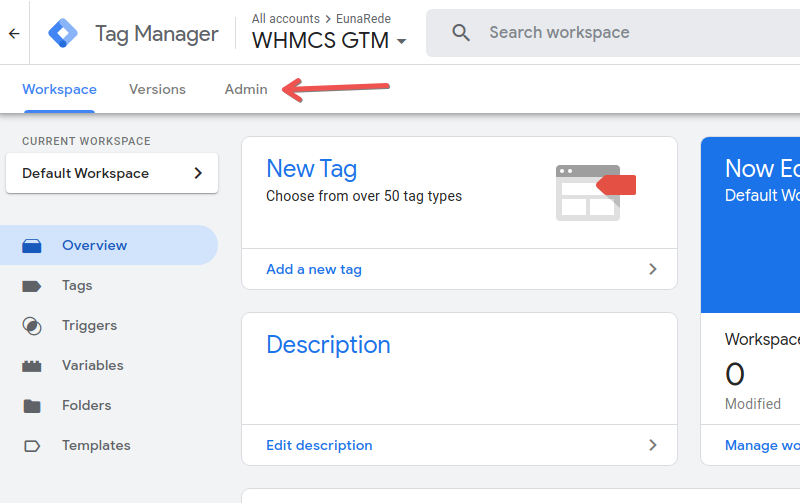The width and height of the screenshot is (800, 503).
Task: Switch to the Versions tab
Action: tap(157, 89)
